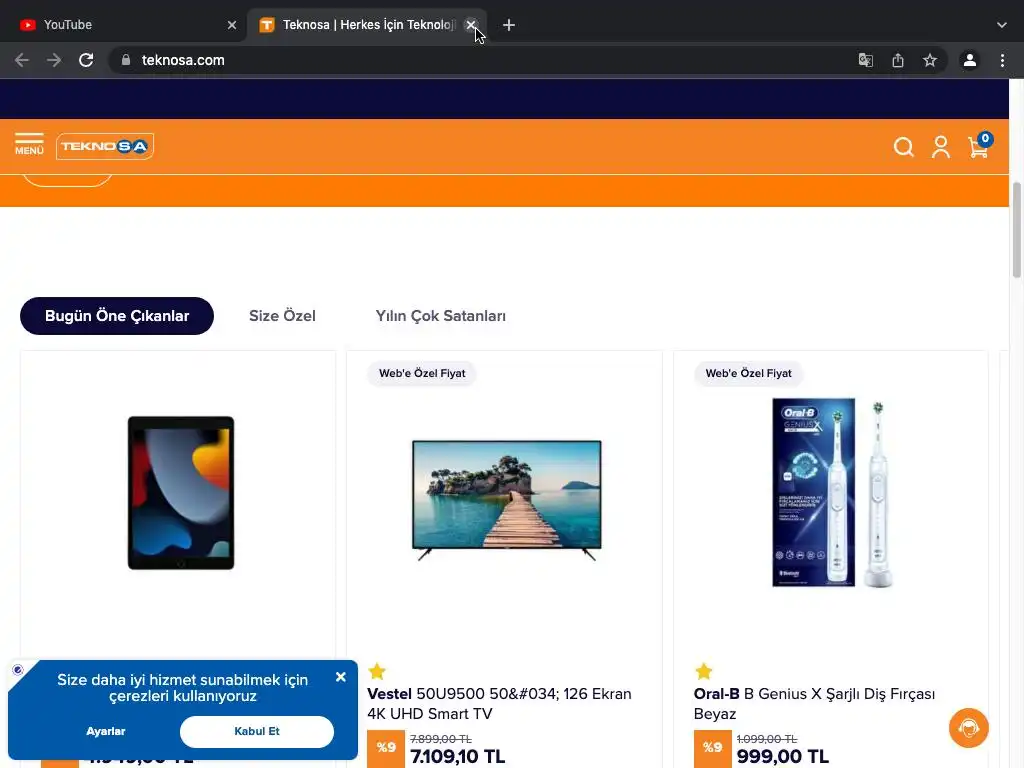1024x768 pixels.
Task: Click the star icon above Vestel title
Action: click(377, 671)
